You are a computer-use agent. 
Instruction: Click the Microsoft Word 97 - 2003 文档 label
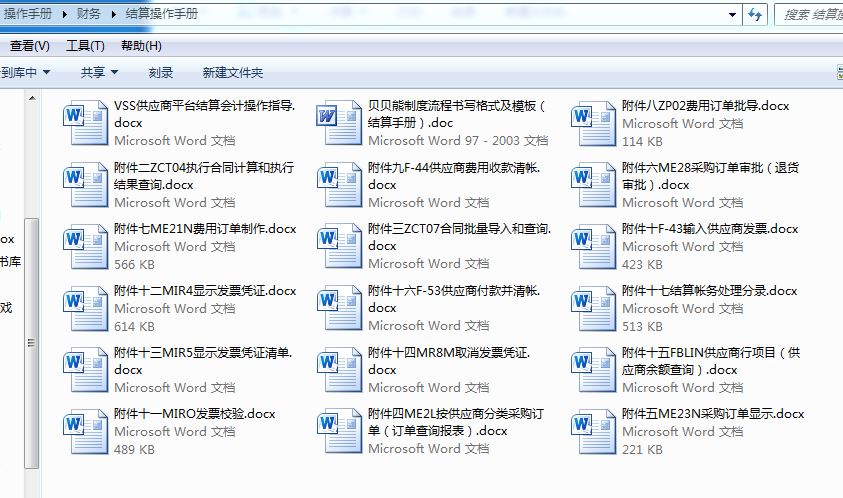458,141
